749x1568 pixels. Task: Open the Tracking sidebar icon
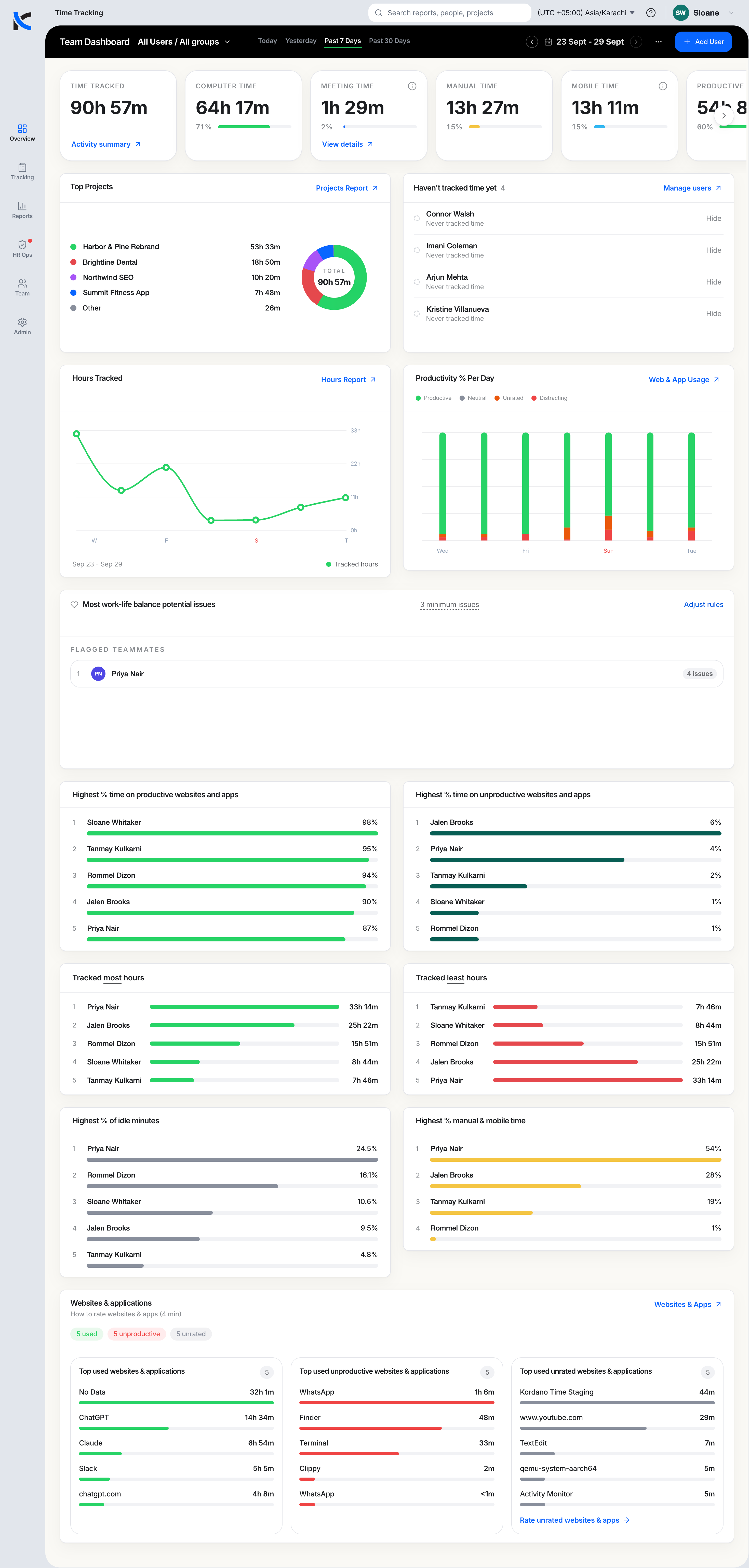point(22,172)
